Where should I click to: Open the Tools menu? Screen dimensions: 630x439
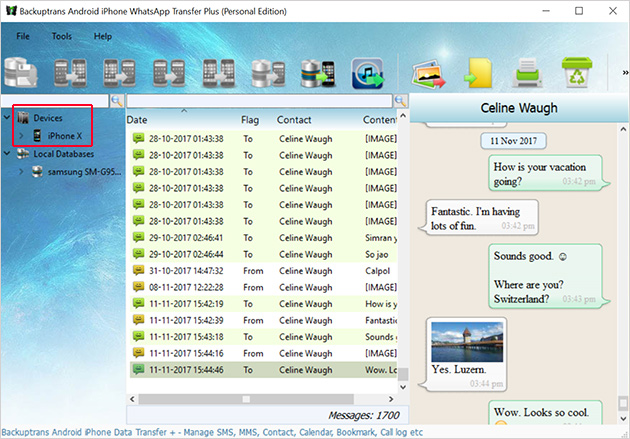(61, 36)
